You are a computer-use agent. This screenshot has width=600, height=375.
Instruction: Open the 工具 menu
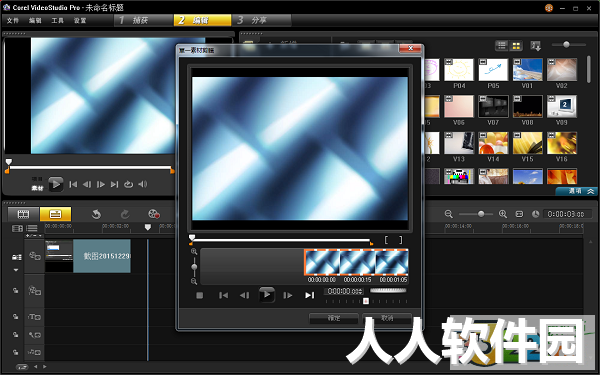click(x=57, y=21)
